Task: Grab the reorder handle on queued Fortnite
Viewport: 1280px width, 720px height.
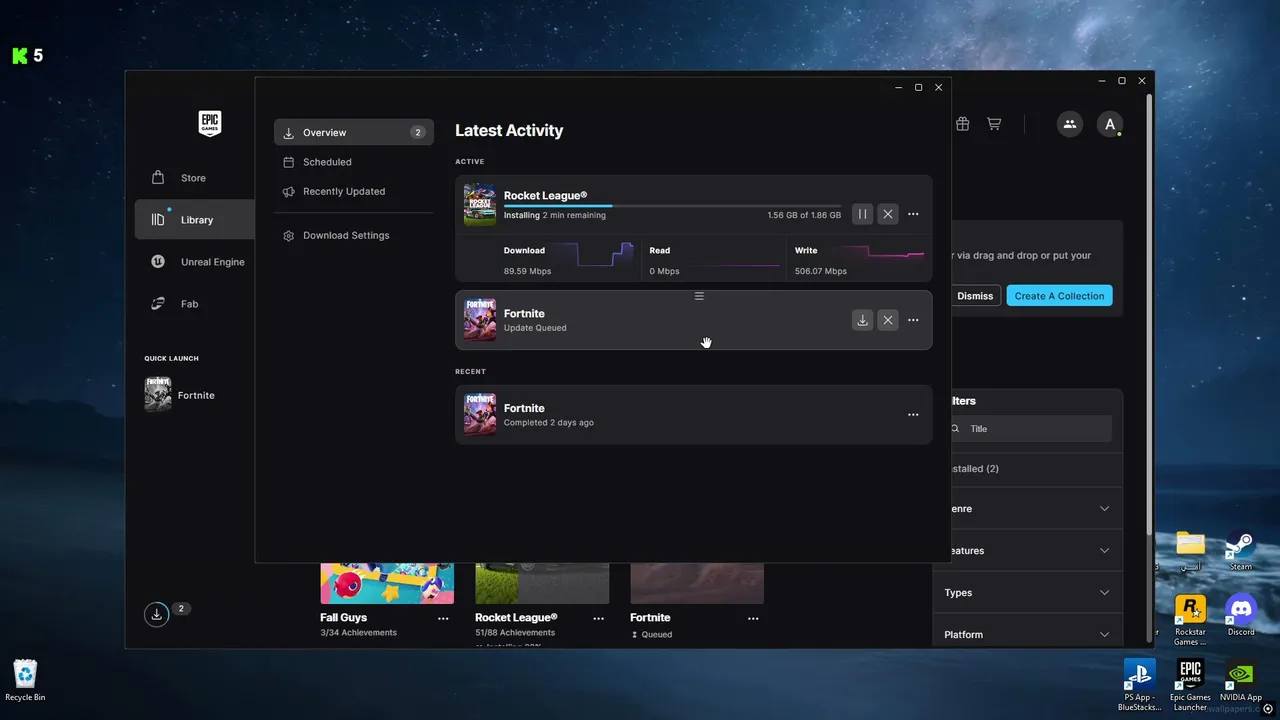Action: click(699, 296)
